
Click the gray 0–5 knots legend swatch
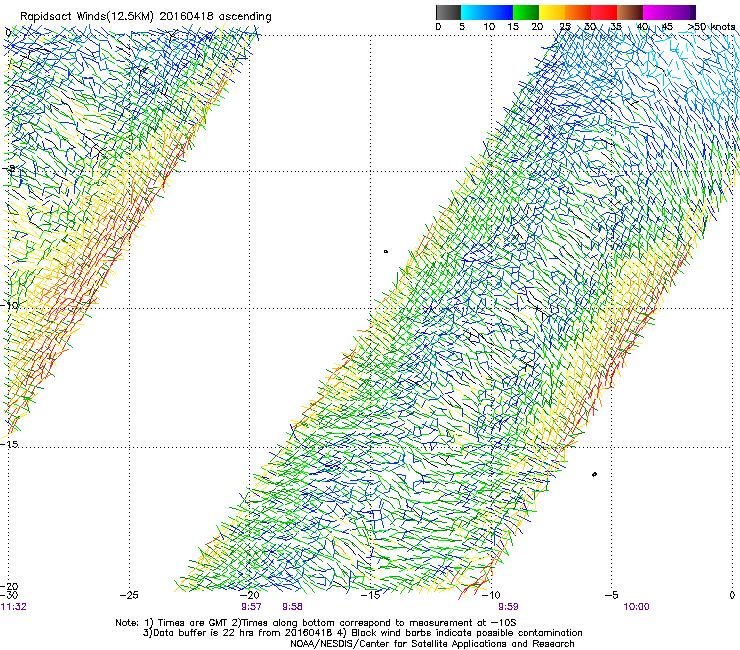(x=448, y=12)
